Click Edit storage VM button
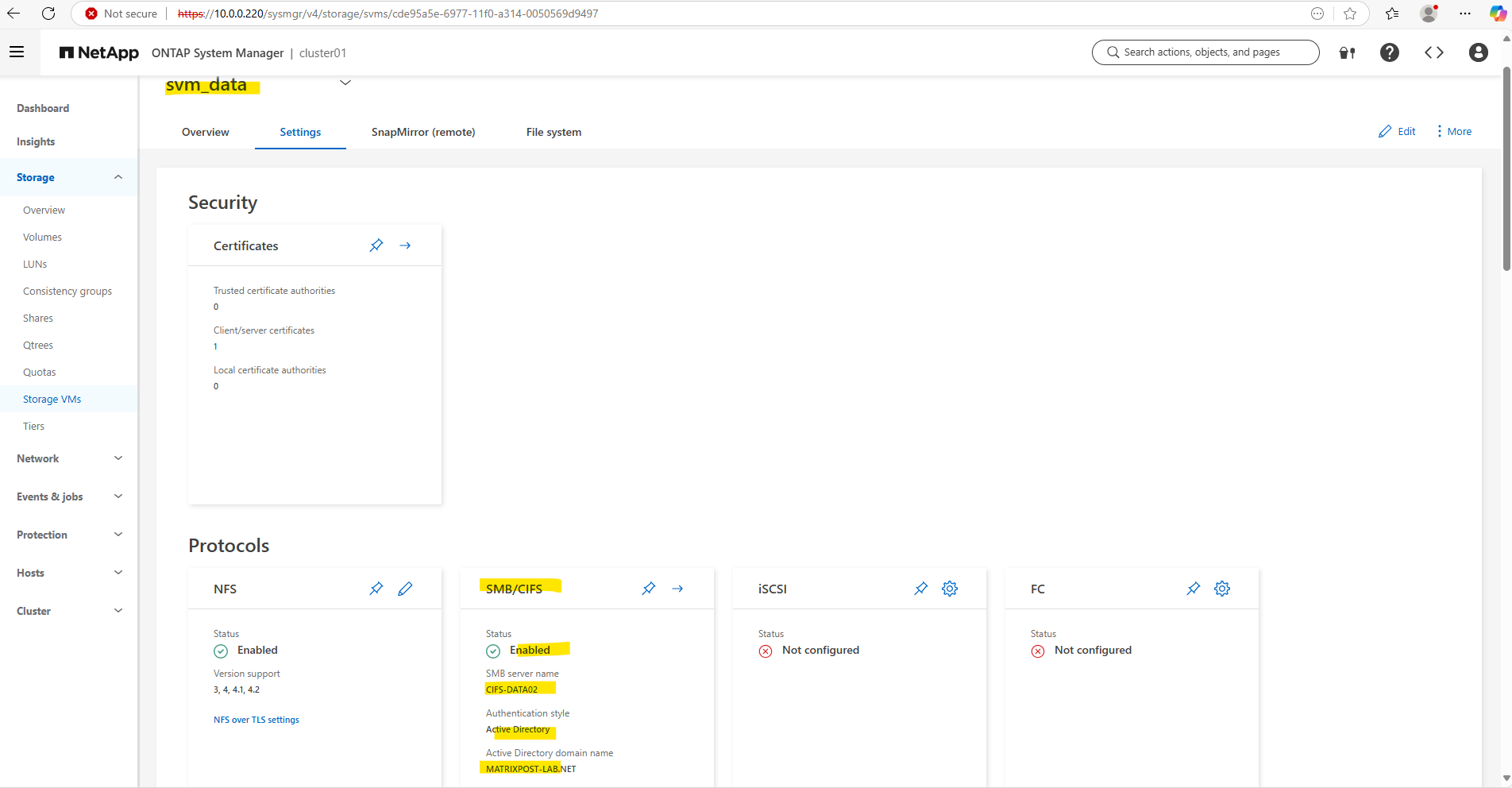 1397,131
